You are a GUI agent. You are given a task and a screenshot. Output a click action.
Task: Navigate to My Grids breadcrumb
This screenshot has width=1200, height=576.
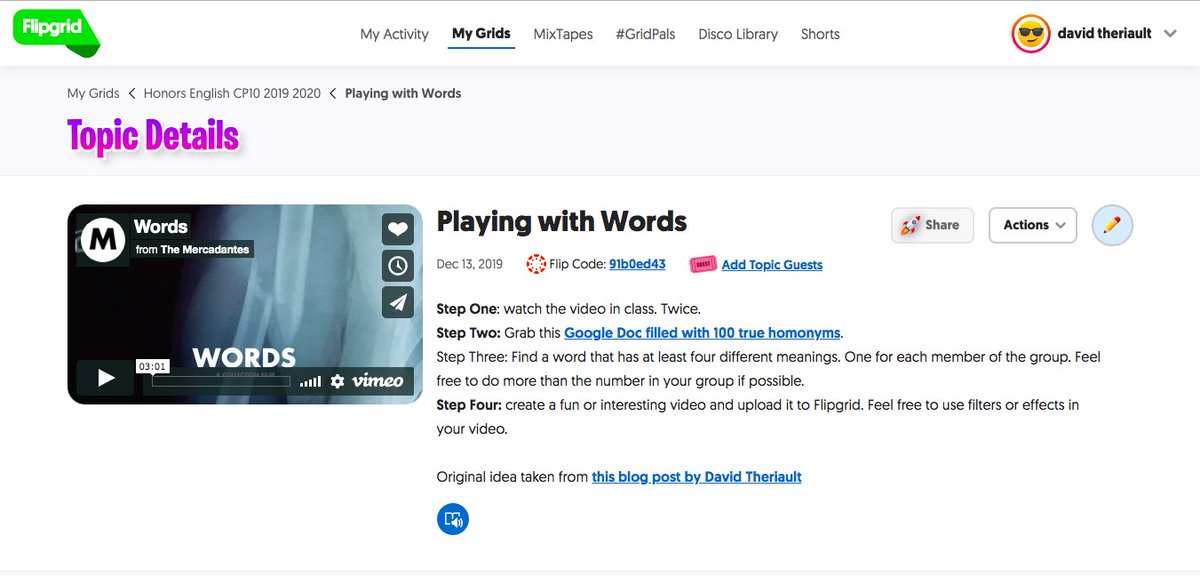[x=93, y=93]
